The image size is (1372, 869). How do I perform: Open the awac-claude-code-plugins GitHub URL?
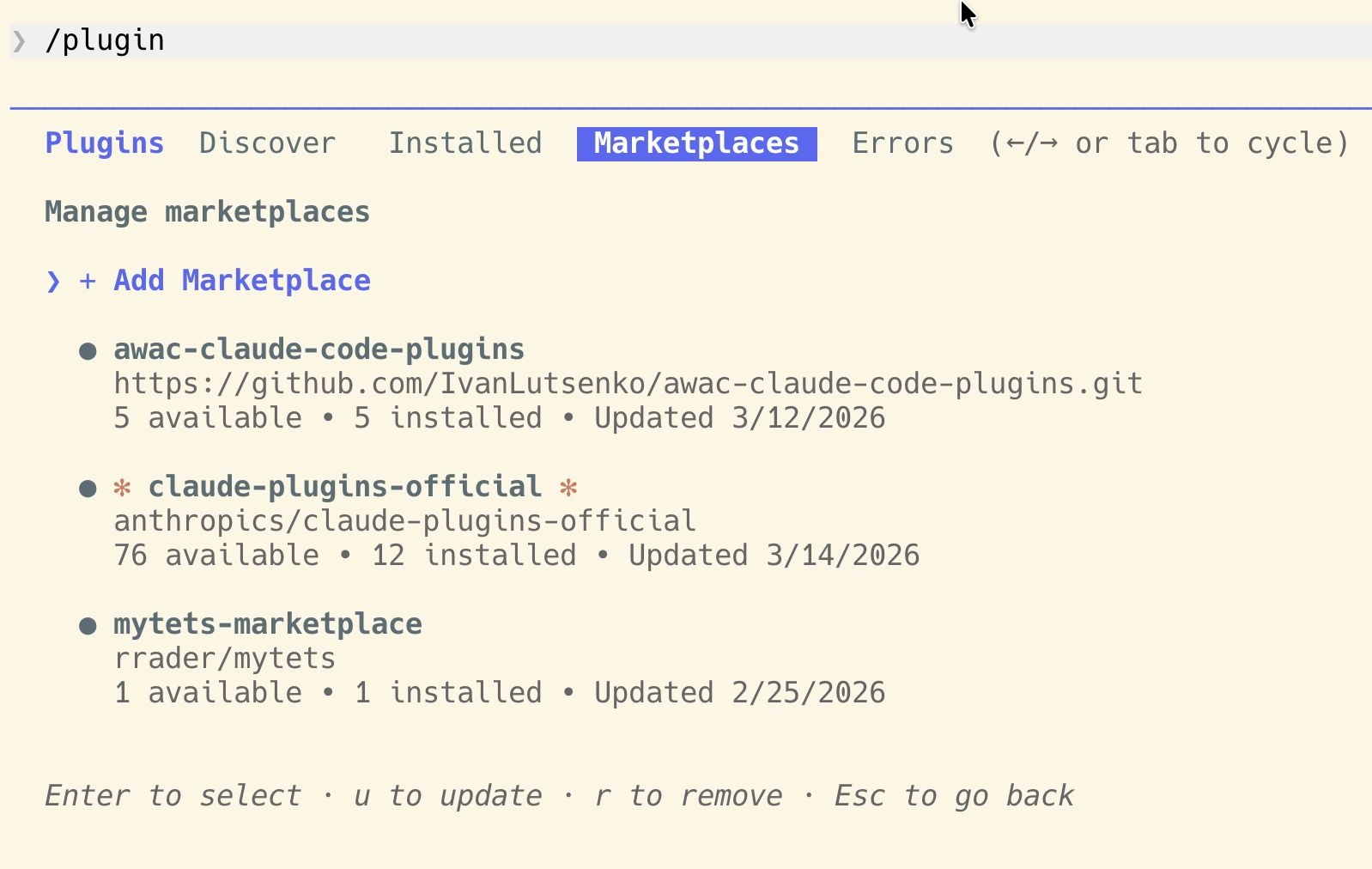(x=628, y=384)
